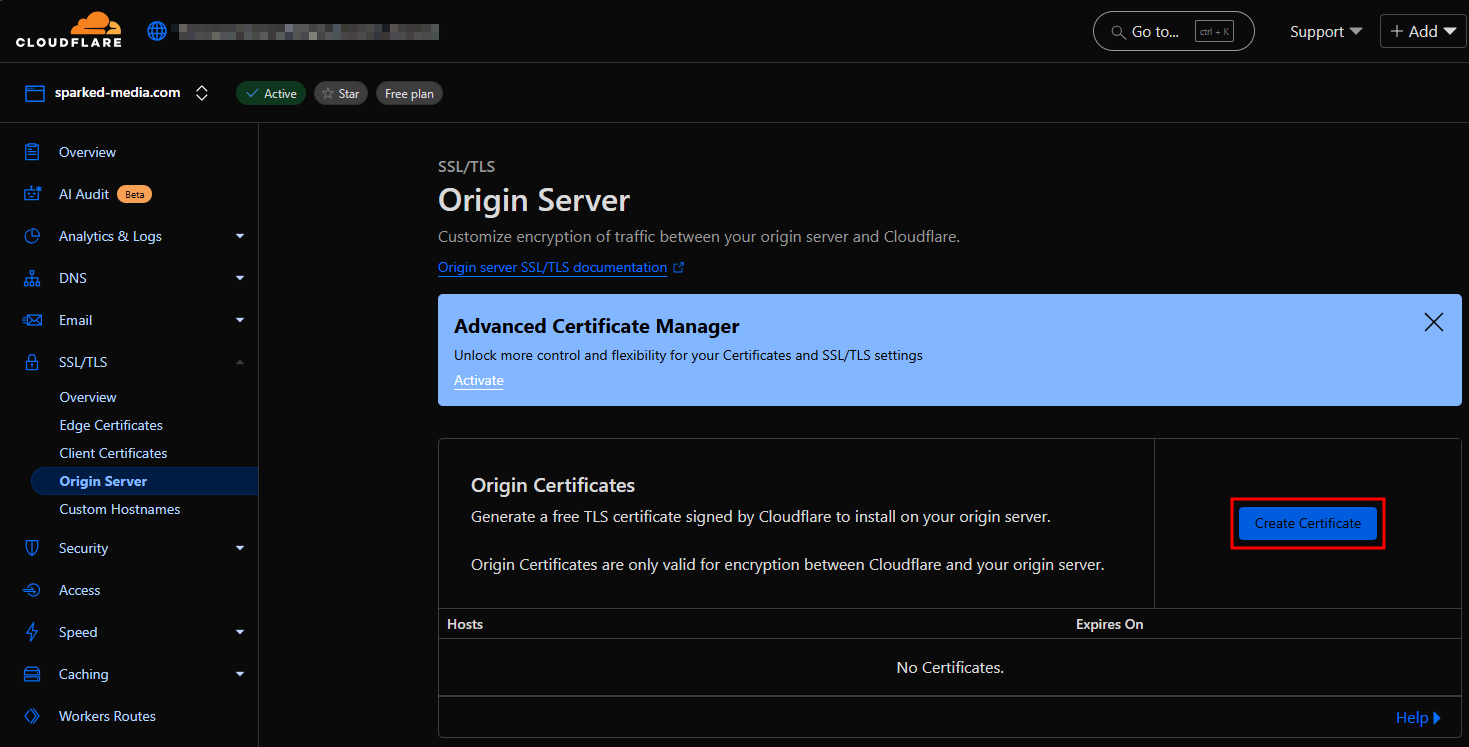
Task: Click Activate in the Advanced Certificate Manager banner
Action: pyautogui.click(x=479, y=381)
